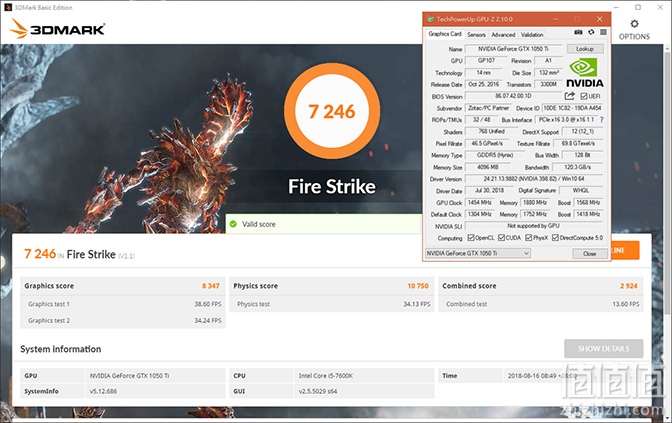Click the SystemInfo v5.12.686 value

[x=103, y=391]
